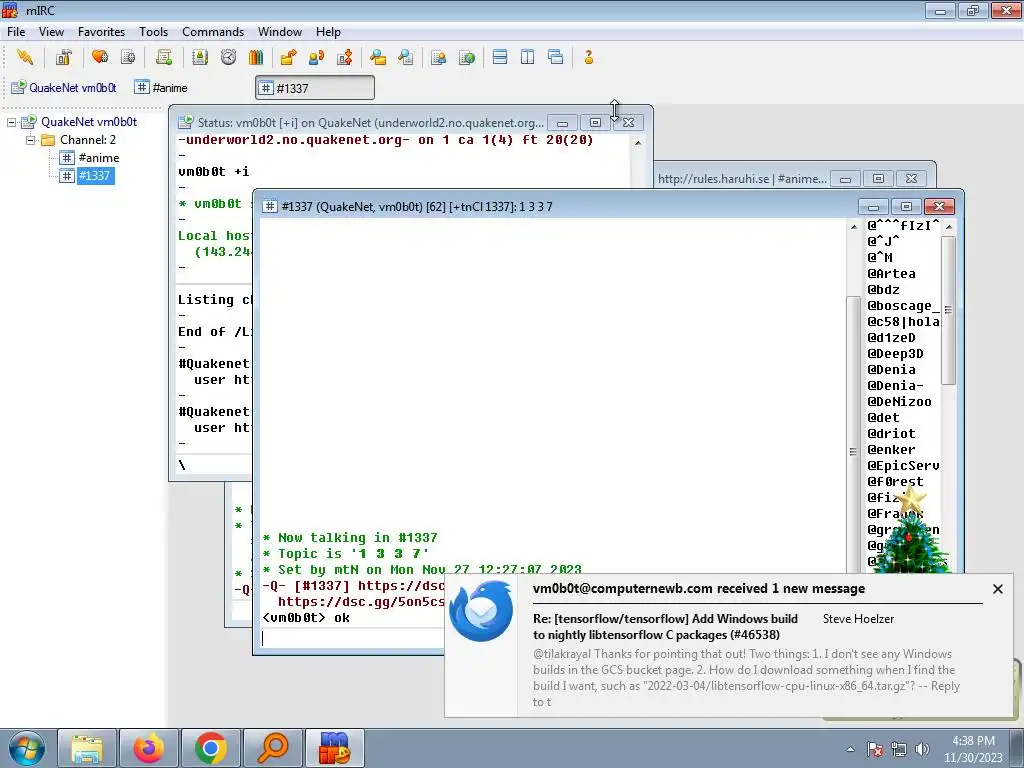Open the Window menu
Image resolution: width=1024 pixels, height=768 pixels.
pyautogui.click(x=280, y=31)
